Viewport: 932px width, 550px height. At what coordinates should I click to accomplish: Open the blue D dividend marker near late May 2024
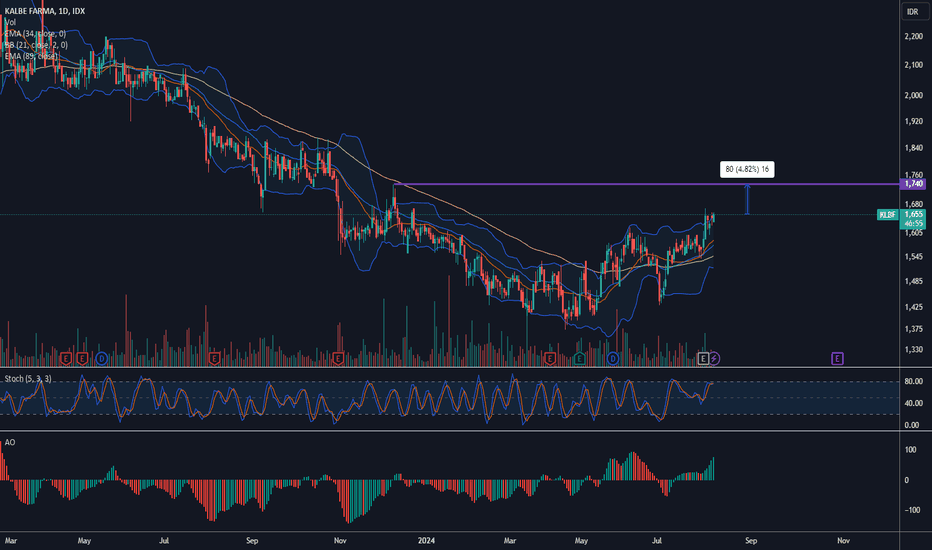[613, 359]
